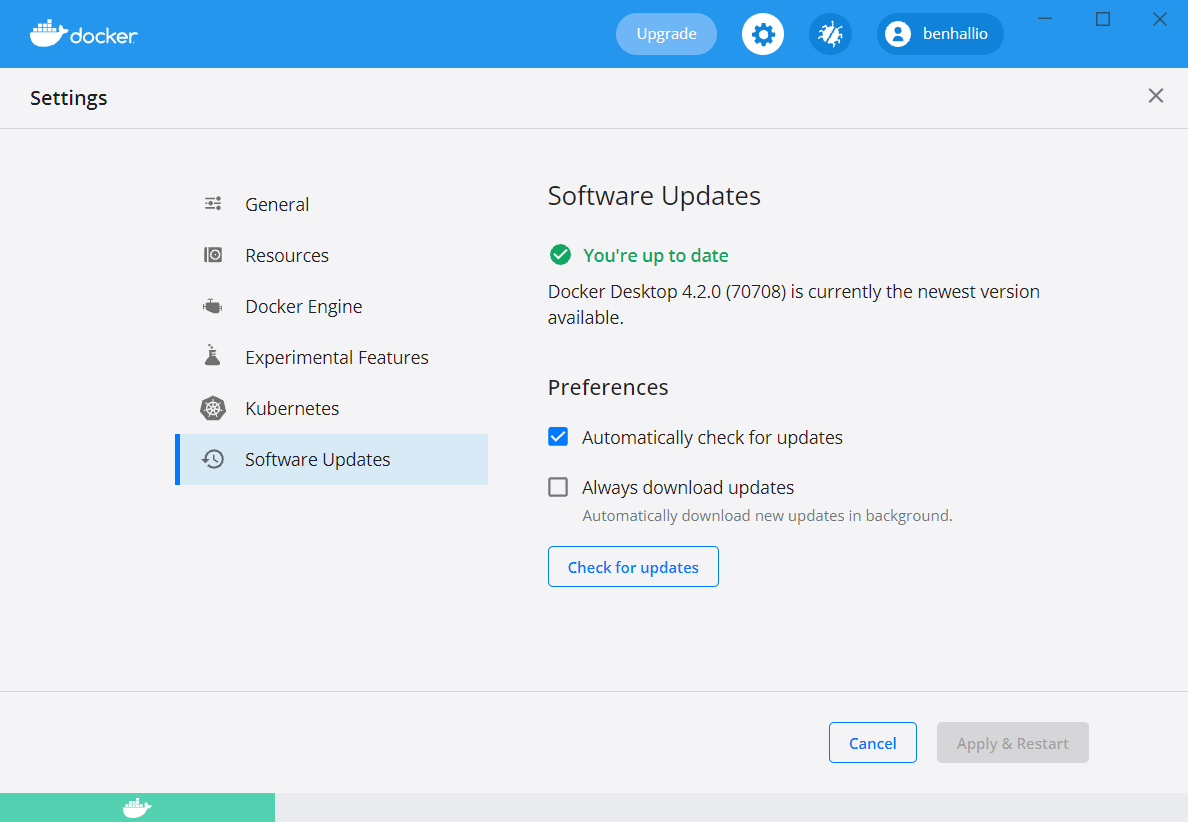Disable Automatically check for updates checkbox

(x=558, y=437)
